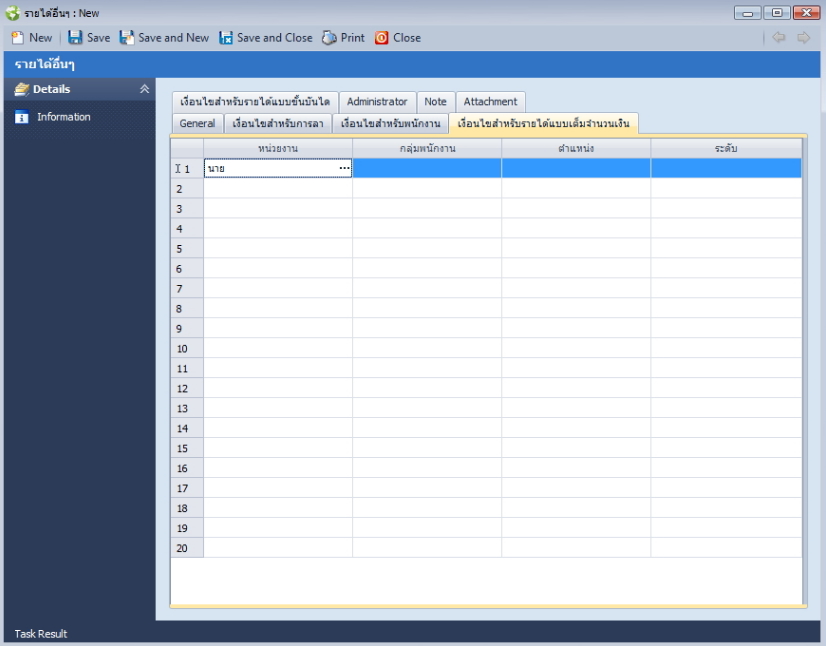
Task: Open the เงื่อนไขสำหรับการลา tab
Action: 278,123
